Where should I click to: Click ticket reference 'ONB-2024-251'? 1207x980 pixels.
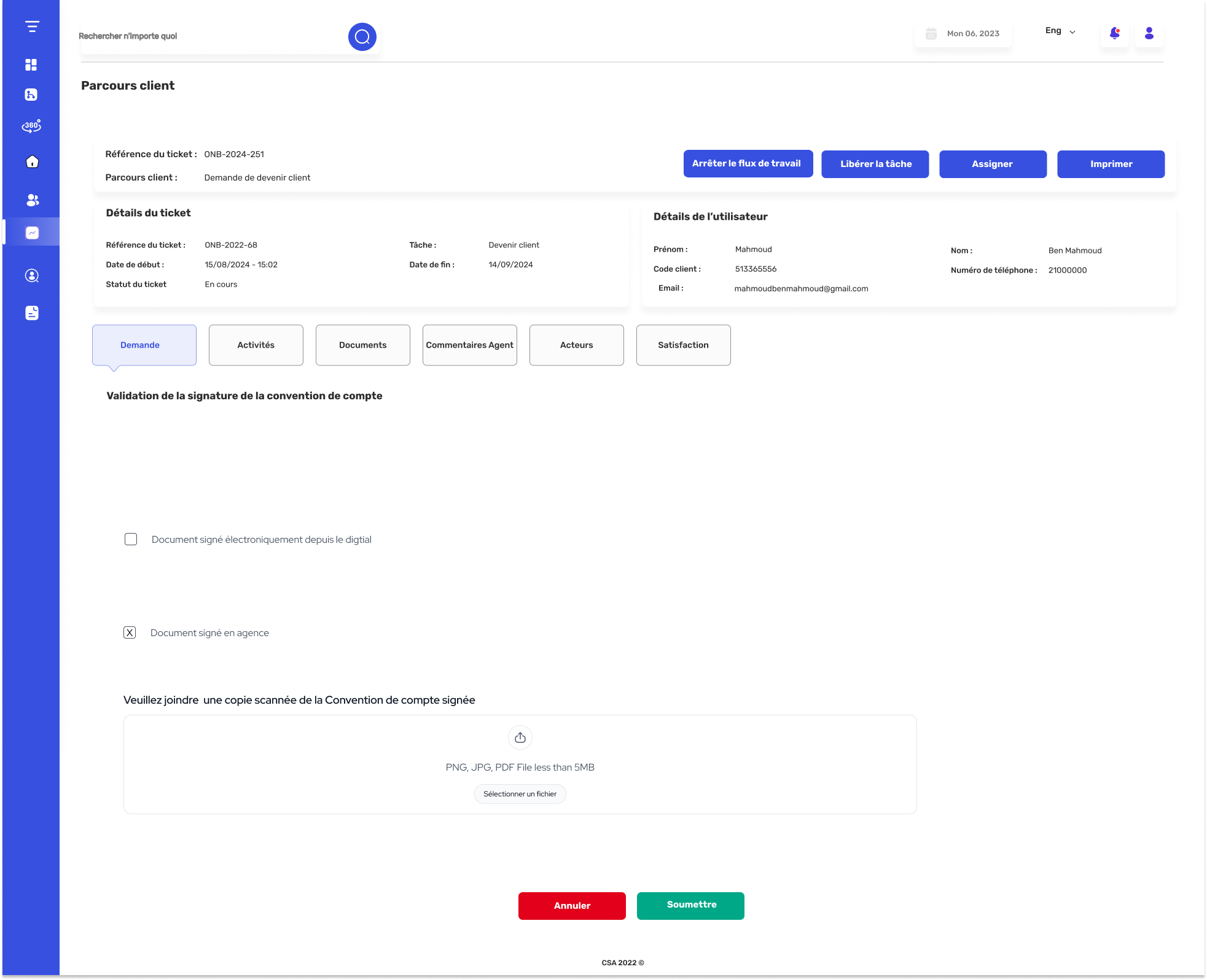[x=234, y=154]
